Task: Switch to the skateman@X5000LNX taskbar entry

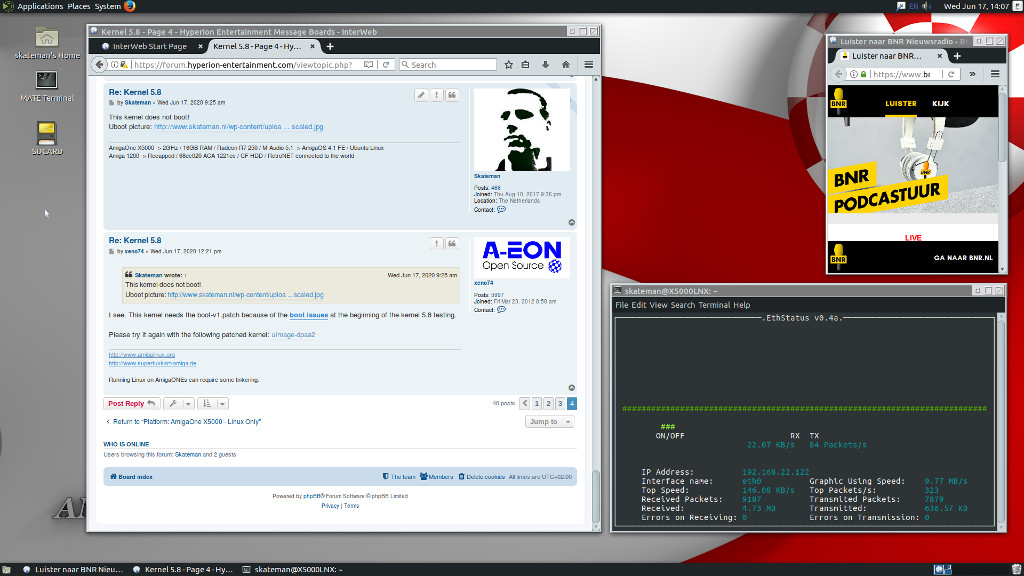Action: point(293,569)
